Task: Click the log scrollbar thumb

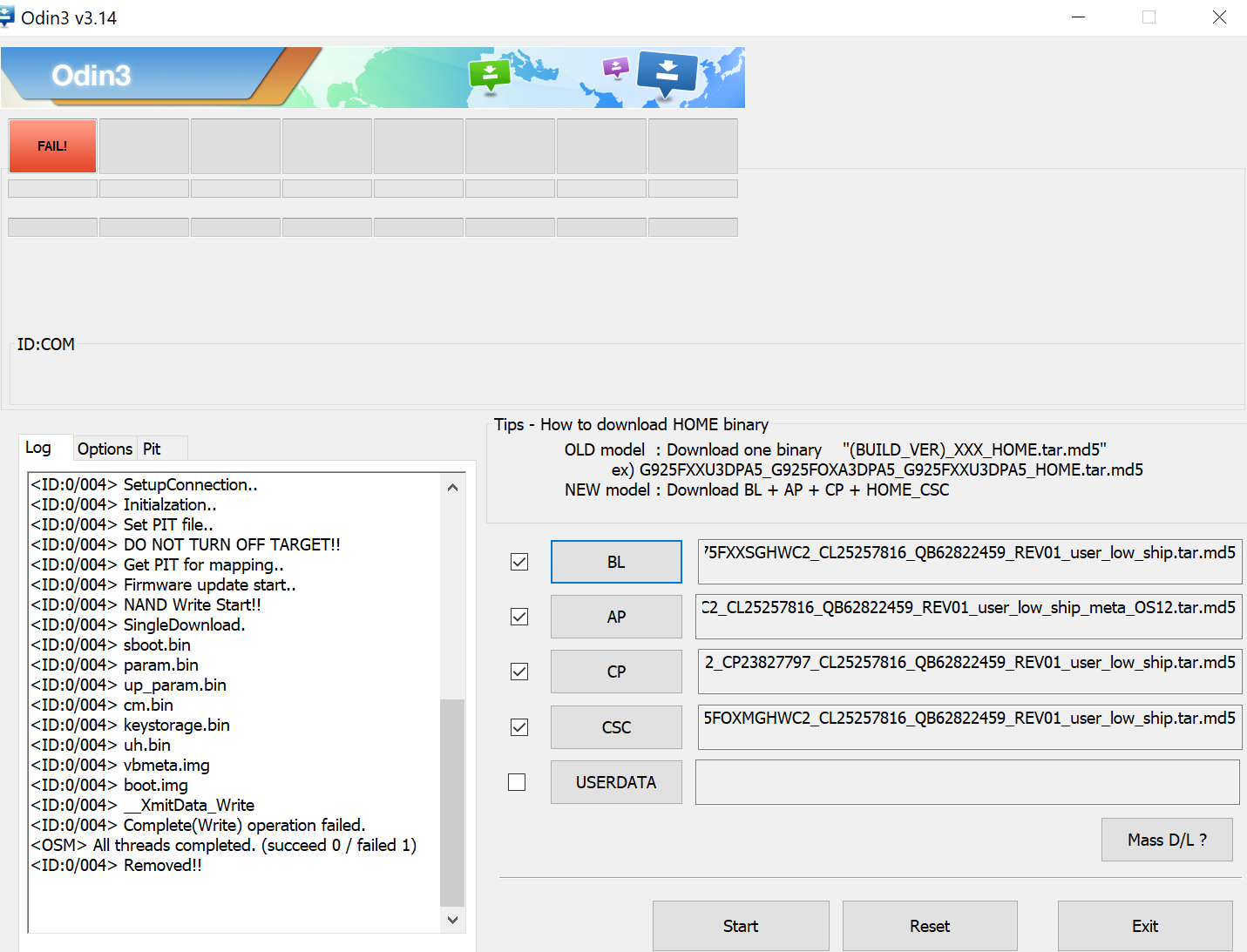Action: click(452, 802)
